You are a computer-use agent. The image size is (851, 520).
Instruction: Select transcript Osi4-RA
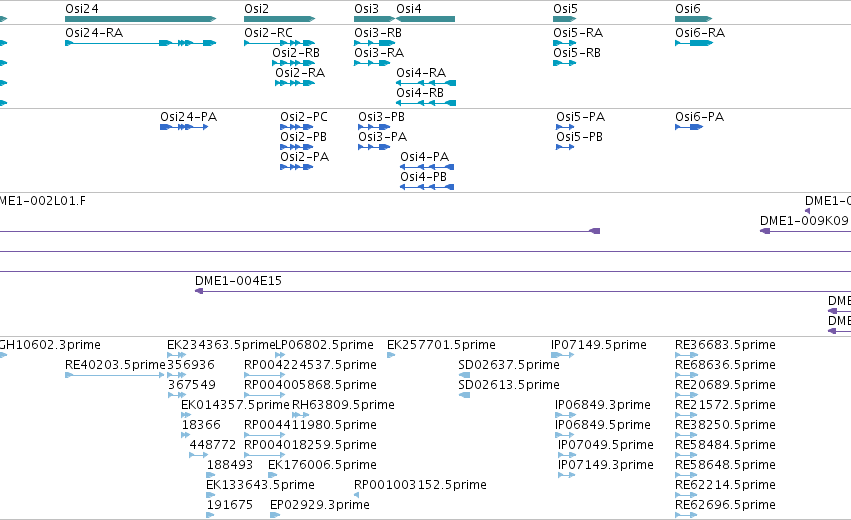(421, 73)
